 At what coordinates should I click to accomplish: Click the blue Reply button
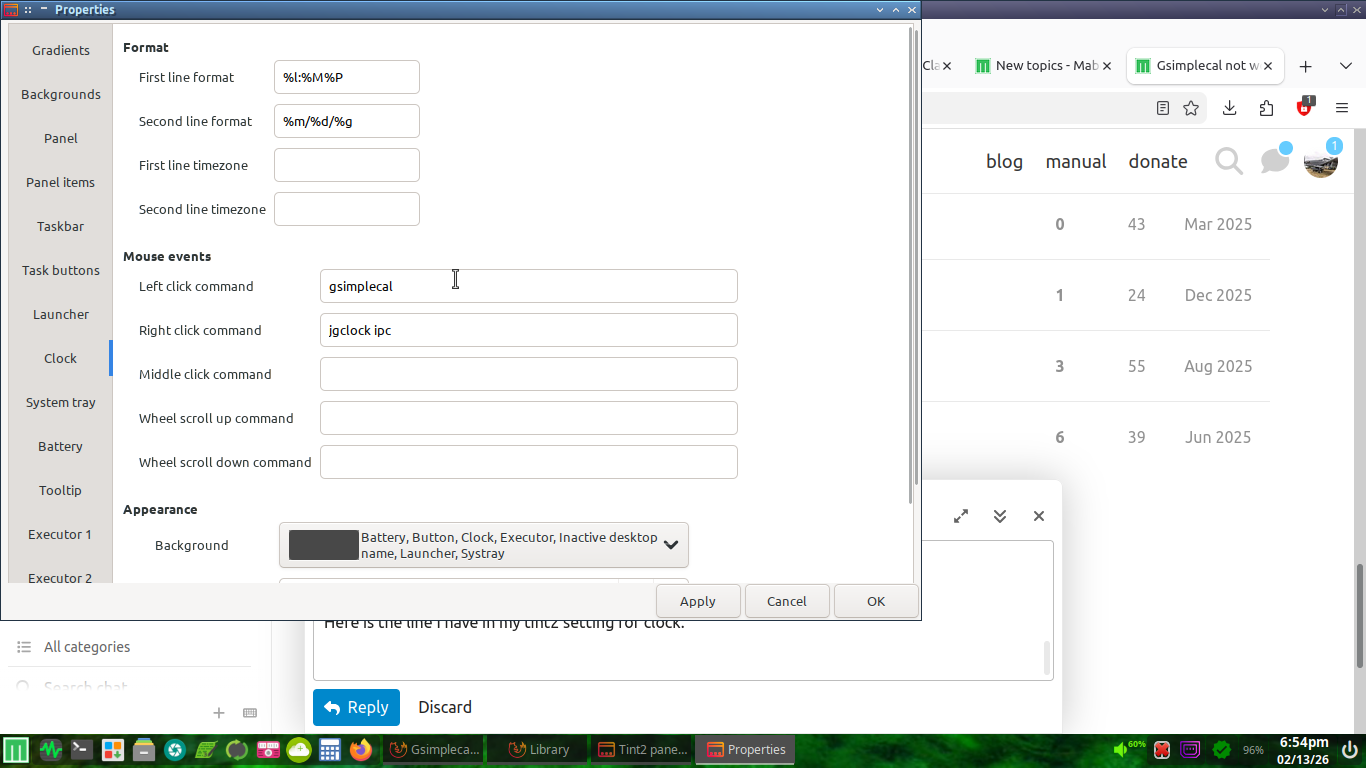point(356,707)
